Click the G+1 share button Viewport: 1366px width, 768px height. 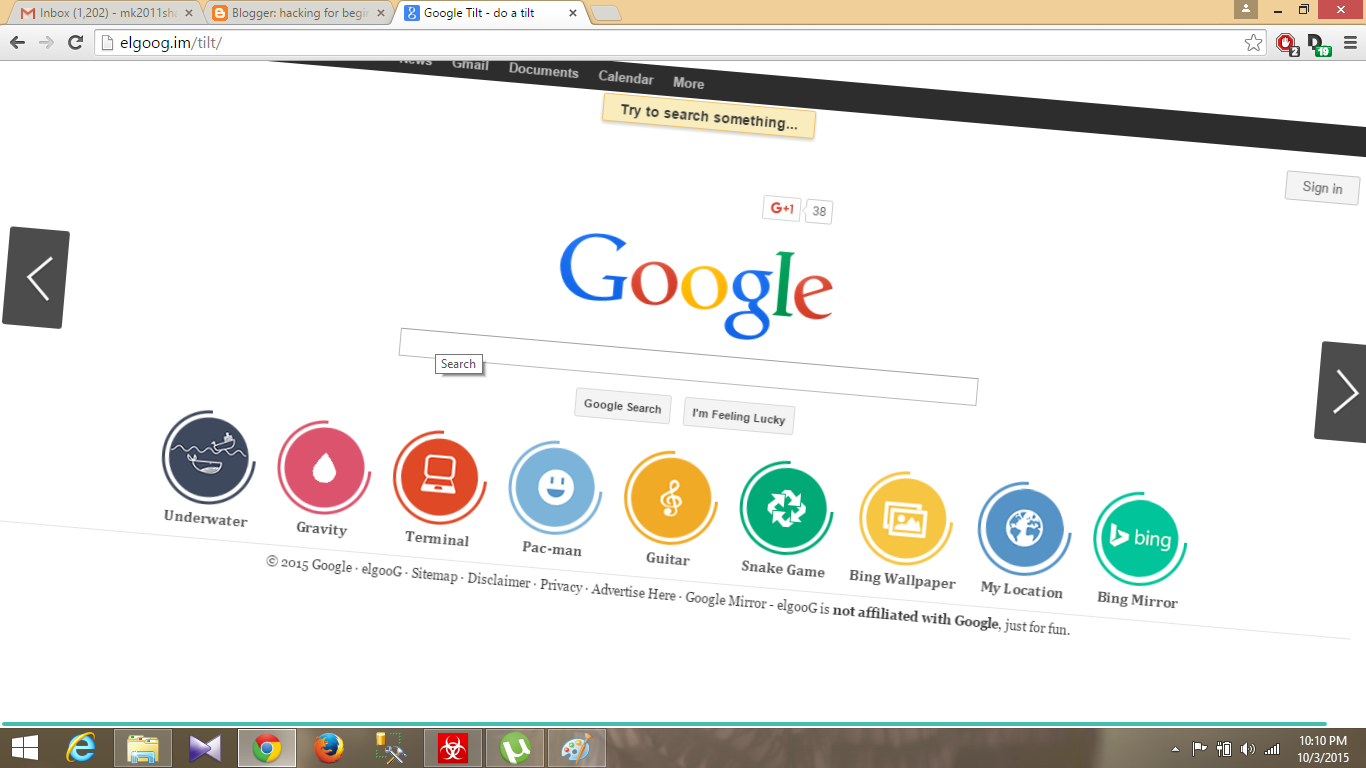[x=782, y=208]
